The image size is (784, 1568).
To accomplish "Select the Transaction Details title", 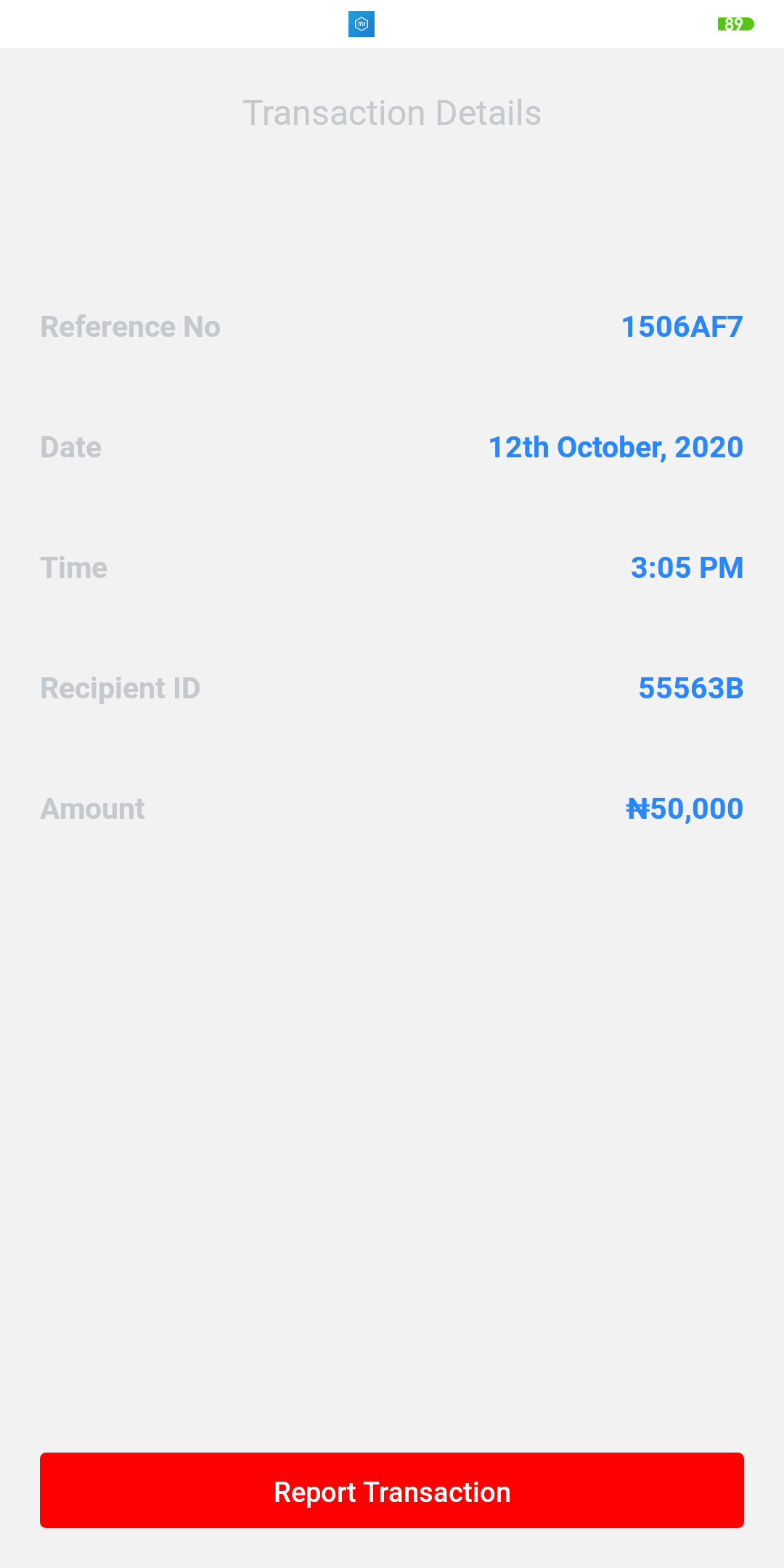I will [x=392, y=113].
